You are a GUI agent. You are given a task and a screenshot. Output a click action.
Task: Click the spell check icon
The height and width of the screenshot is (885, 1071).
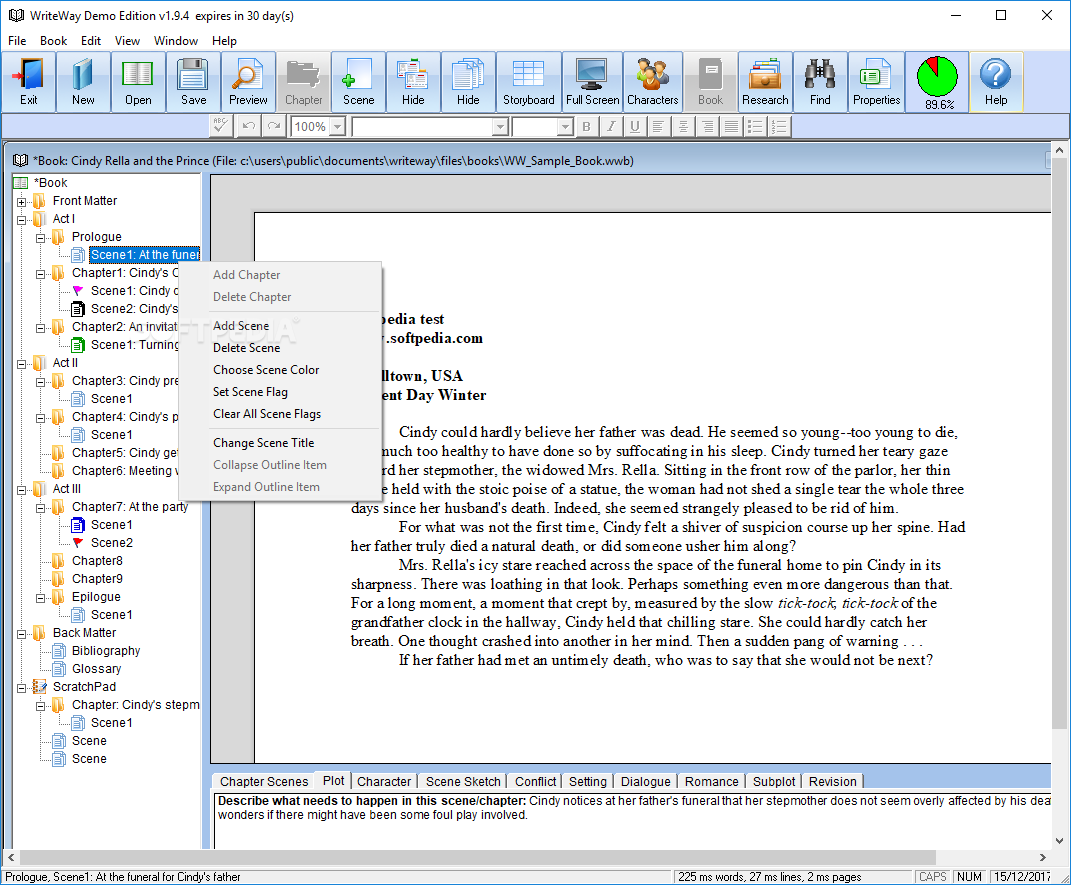[x=220, y=126]
